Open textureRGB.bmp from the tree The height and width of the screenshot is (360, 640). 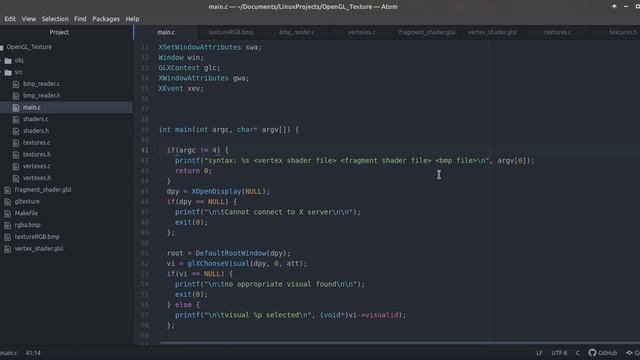(x=37, y=237)
